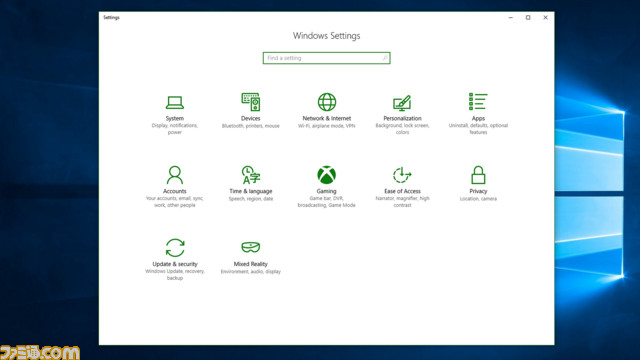Click the System label text
Screen dimensions: 640x360
(175, 118)
